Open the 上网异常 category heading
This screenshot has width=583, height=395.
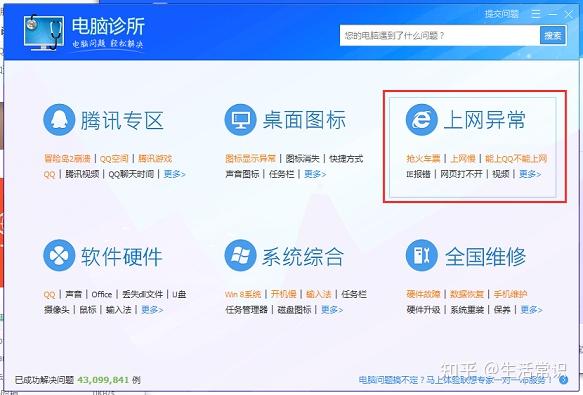pos(484,121)
